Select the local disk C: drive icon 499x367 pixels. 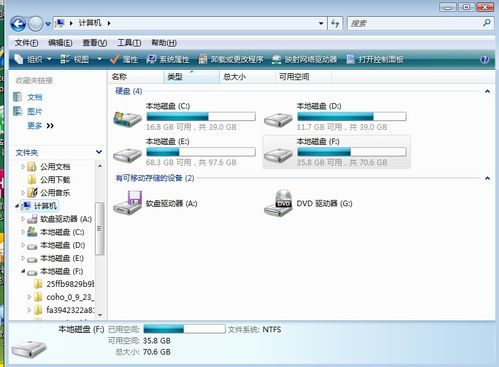pos(127,118)
